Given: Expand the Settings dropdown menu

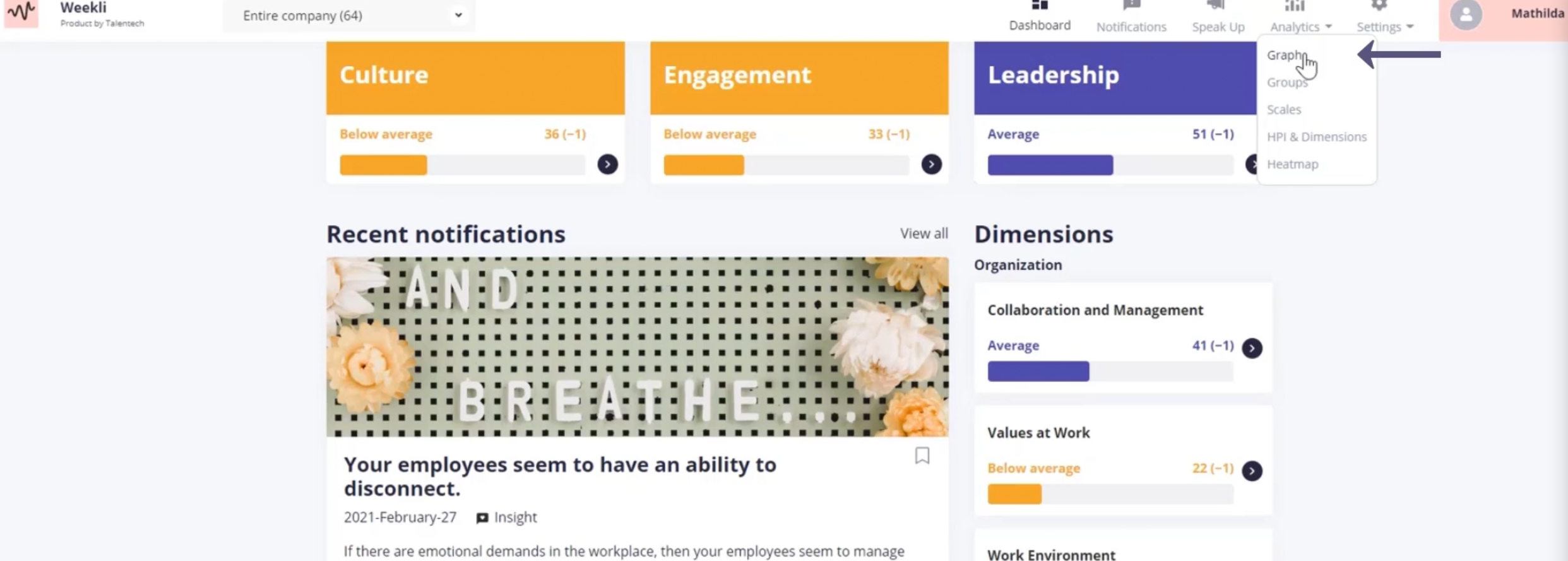Looking at the screenshot, I should point(1385,27).
